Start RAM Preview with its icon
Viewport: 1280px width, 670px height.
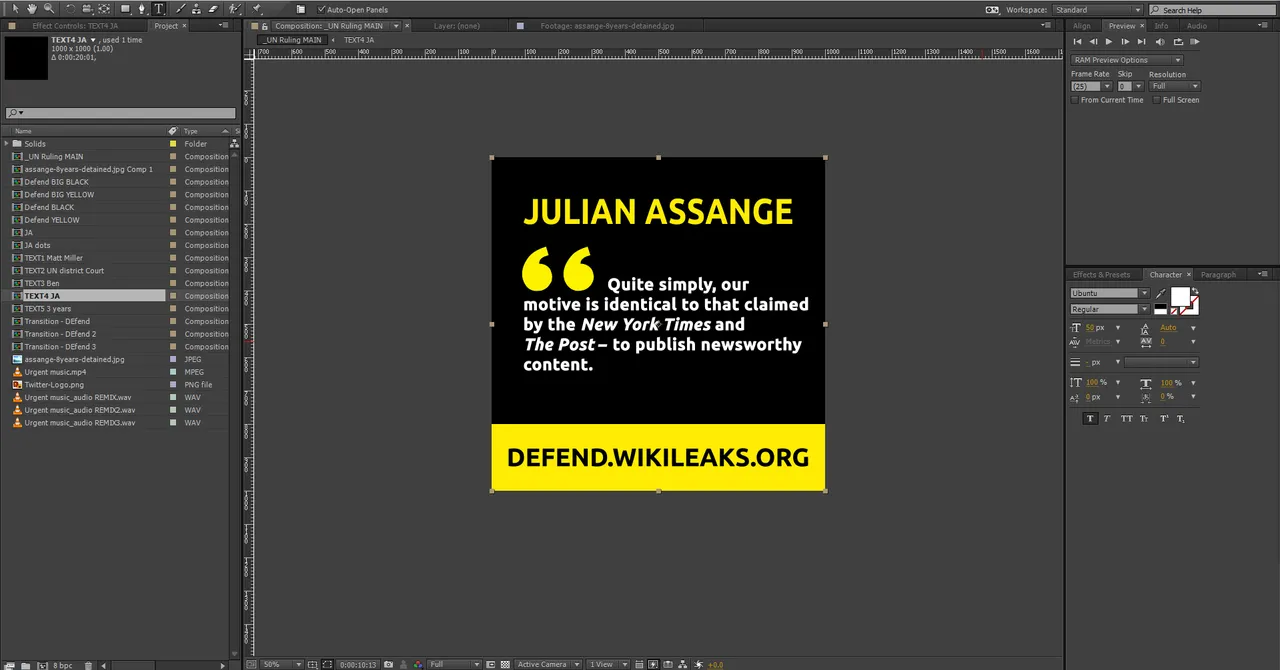click(1194, 42)
